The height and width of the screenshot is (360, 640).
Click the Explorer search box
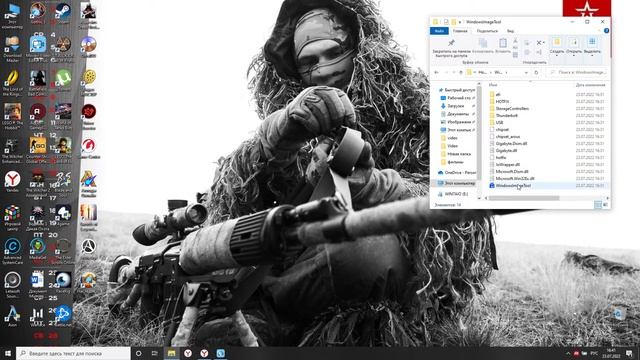(577, 72)
